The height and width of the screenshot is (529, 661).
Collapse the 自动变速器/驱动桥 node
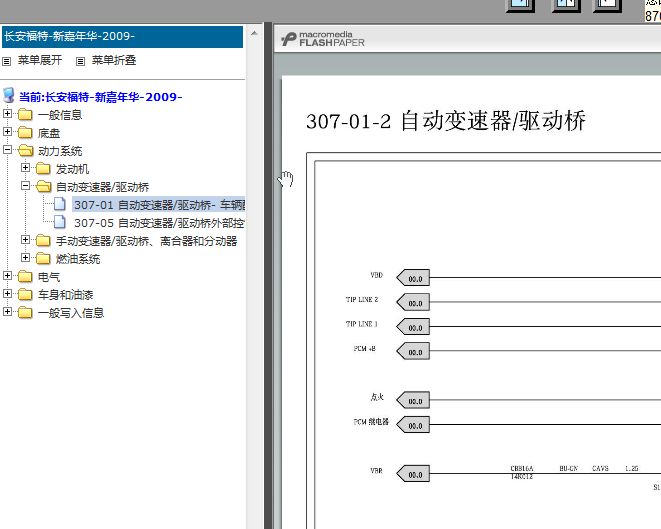click(25, 186)
